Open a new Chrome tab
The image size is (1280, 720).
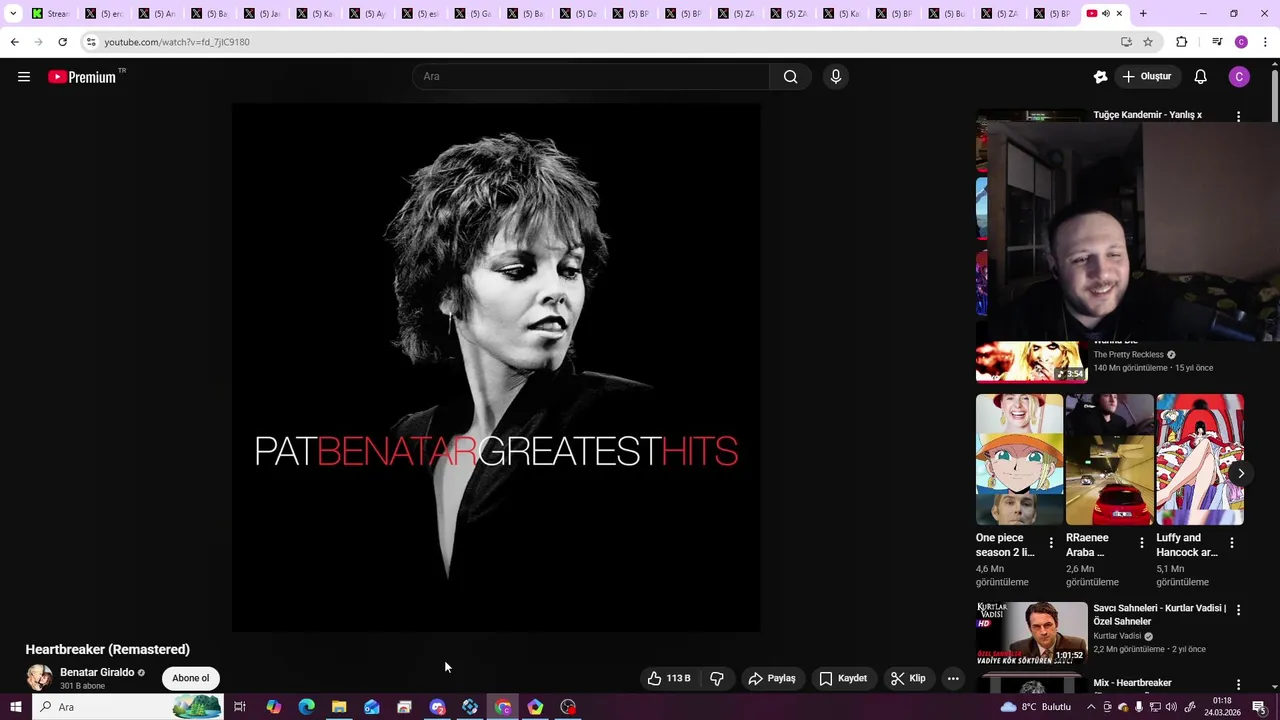coord(1143,14)
